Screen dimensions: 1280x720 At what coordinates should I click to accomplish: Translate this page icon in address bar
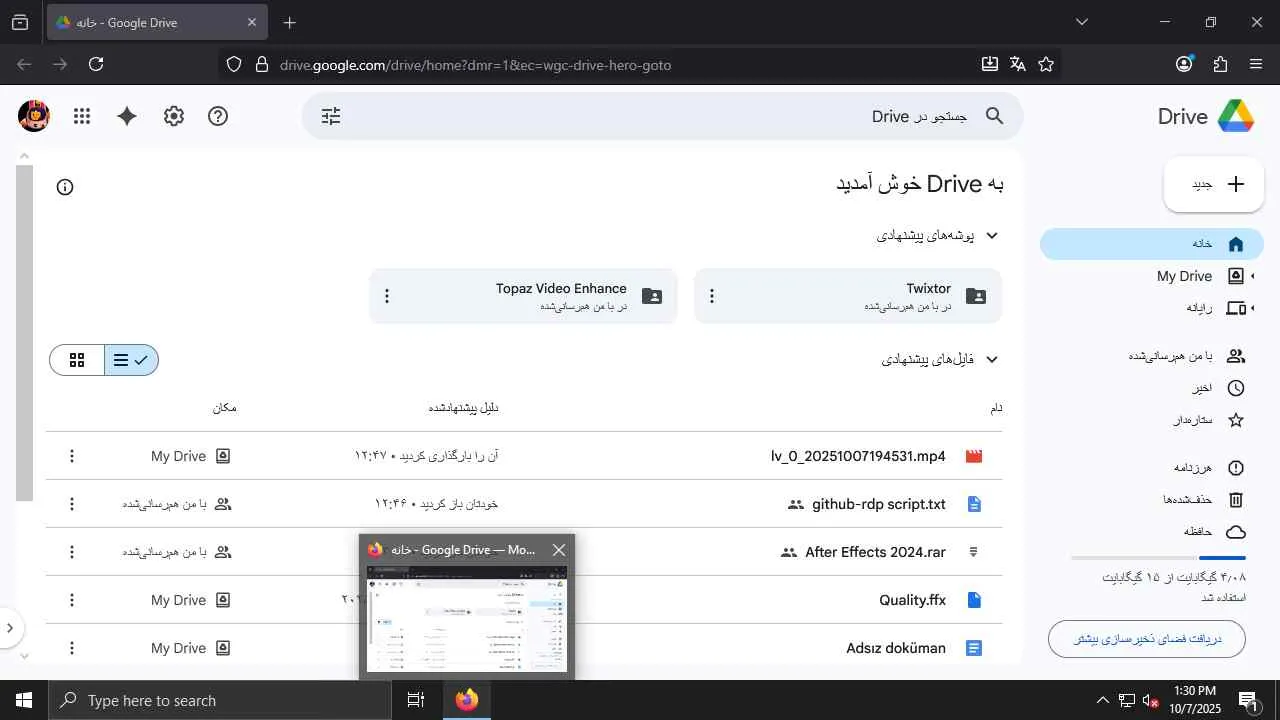click(x=1018, y=64)
